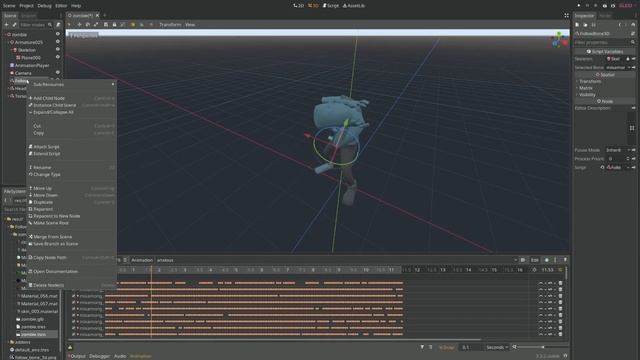This screenshot has height=360, width=640.
Task: Click the search icon in Filter nodes
Action: (x=50, y=25)
